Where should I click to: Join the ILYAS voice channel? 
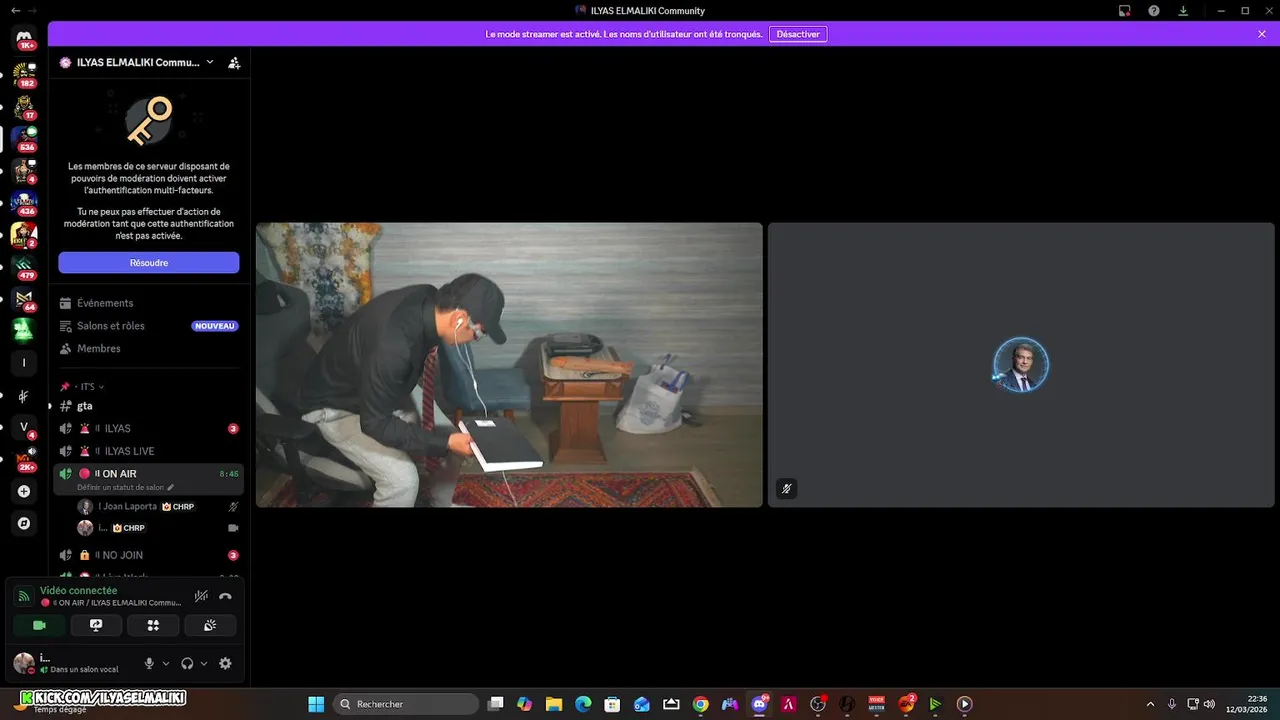pos(148,428)
